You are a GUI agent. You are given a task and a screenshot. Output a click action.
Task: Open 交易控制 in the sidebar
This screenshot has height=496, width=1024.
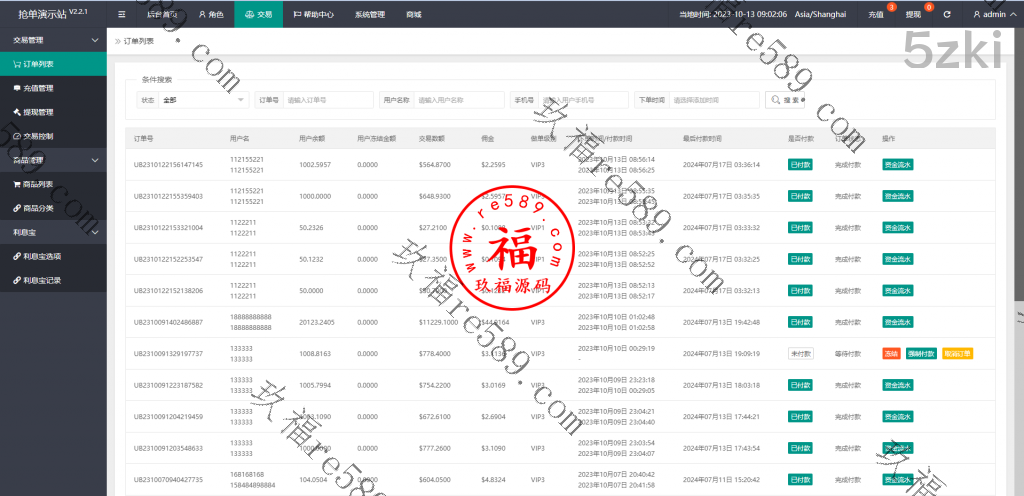pos(38,136)
